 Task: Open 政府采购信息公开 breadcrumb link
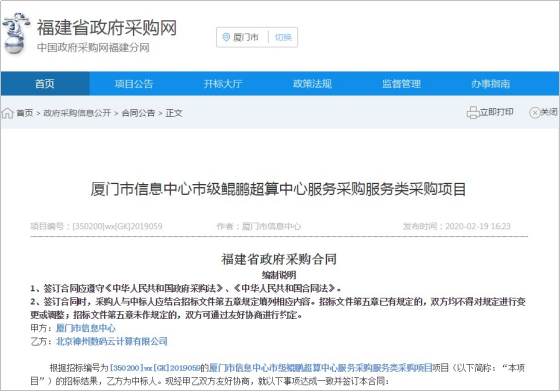77,113
